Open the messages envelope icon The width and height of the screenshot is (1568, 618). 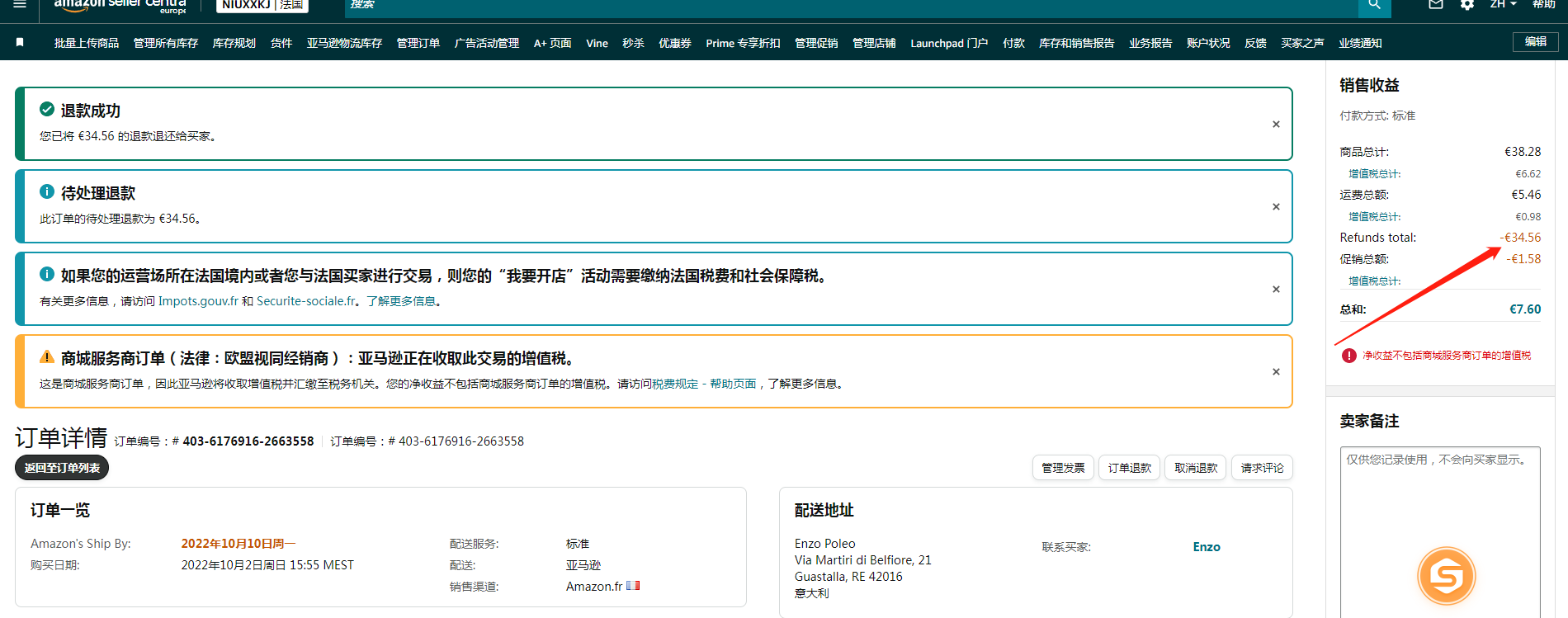(x=1436, y=5)
